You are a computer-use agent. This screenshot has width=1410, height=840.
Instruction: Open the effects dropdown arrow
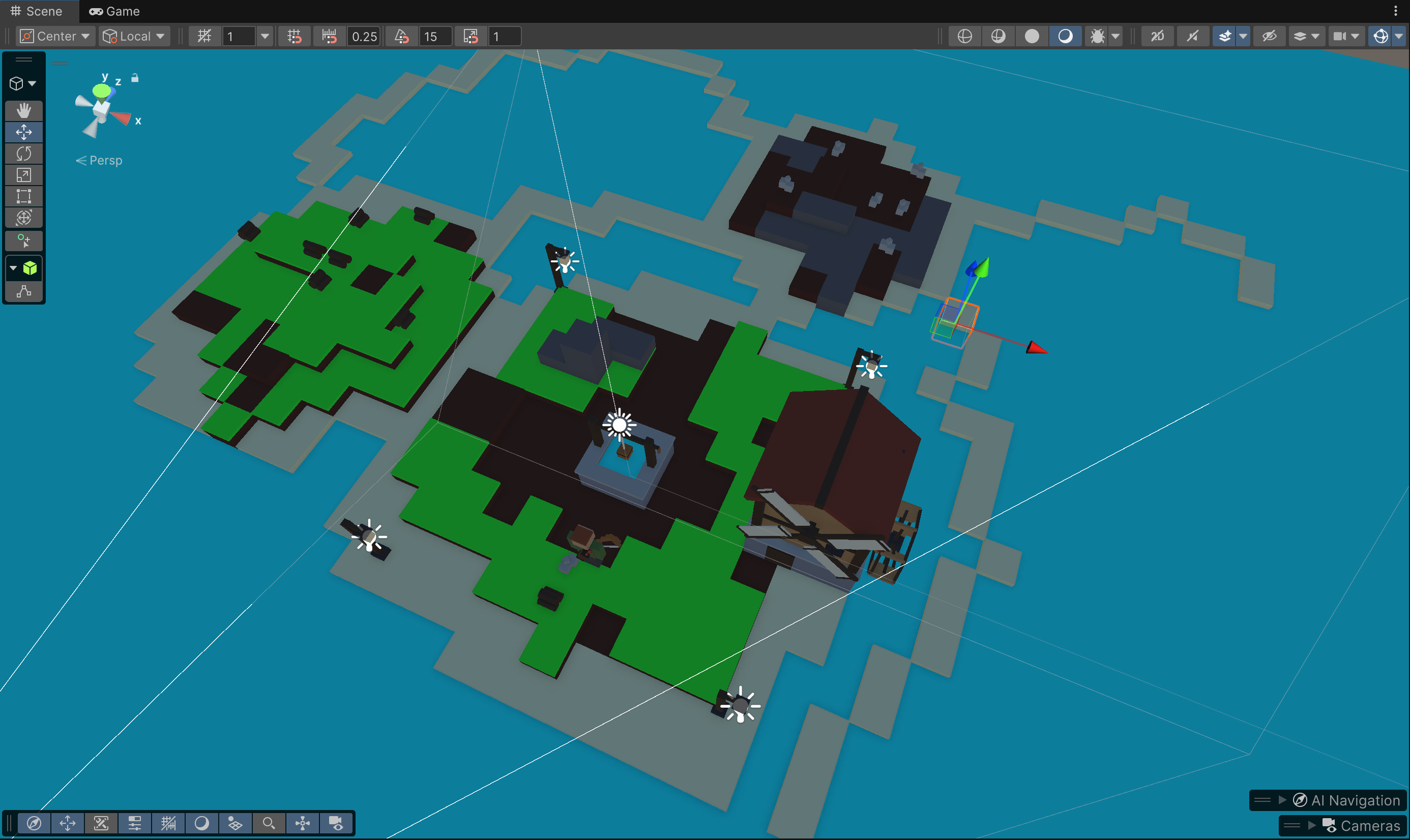point(1243,36)
